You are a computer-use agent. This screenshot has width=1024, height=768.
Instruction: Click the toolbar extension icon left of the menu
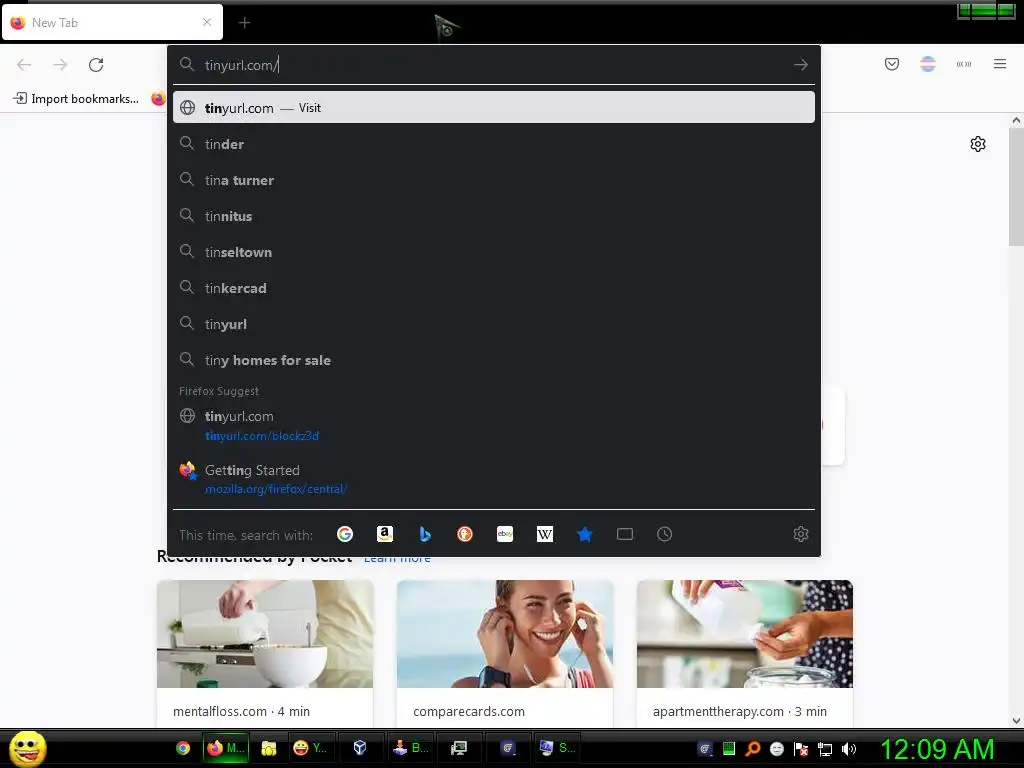click(964, 64)
